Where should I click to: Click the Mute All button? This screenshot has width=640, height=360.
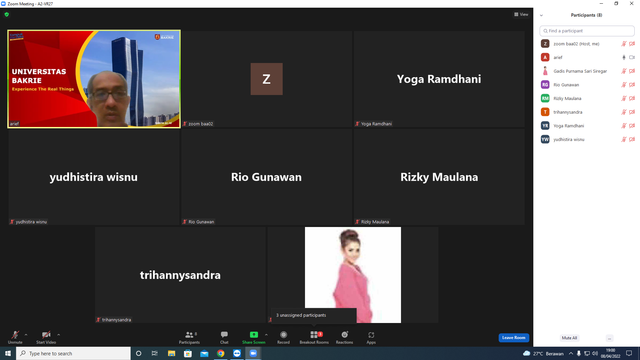[x=569, y=338]
